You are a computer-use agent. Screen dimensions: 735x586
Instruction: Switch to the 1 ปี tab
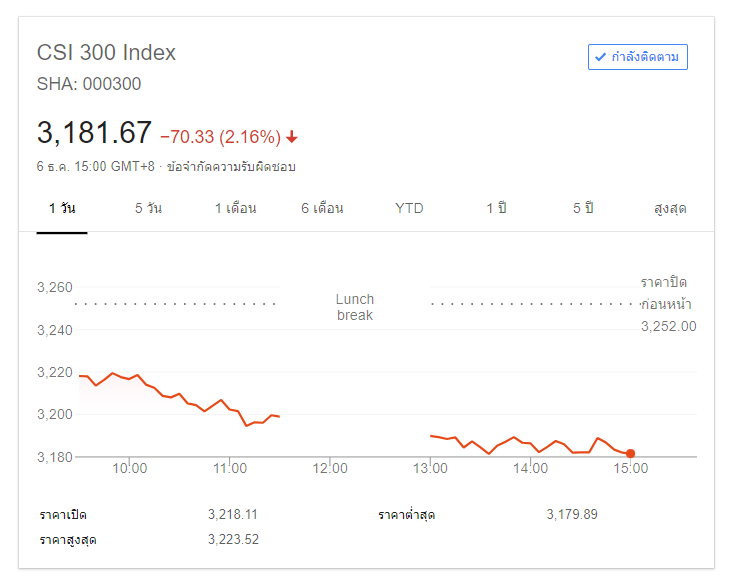click(497, 209)
